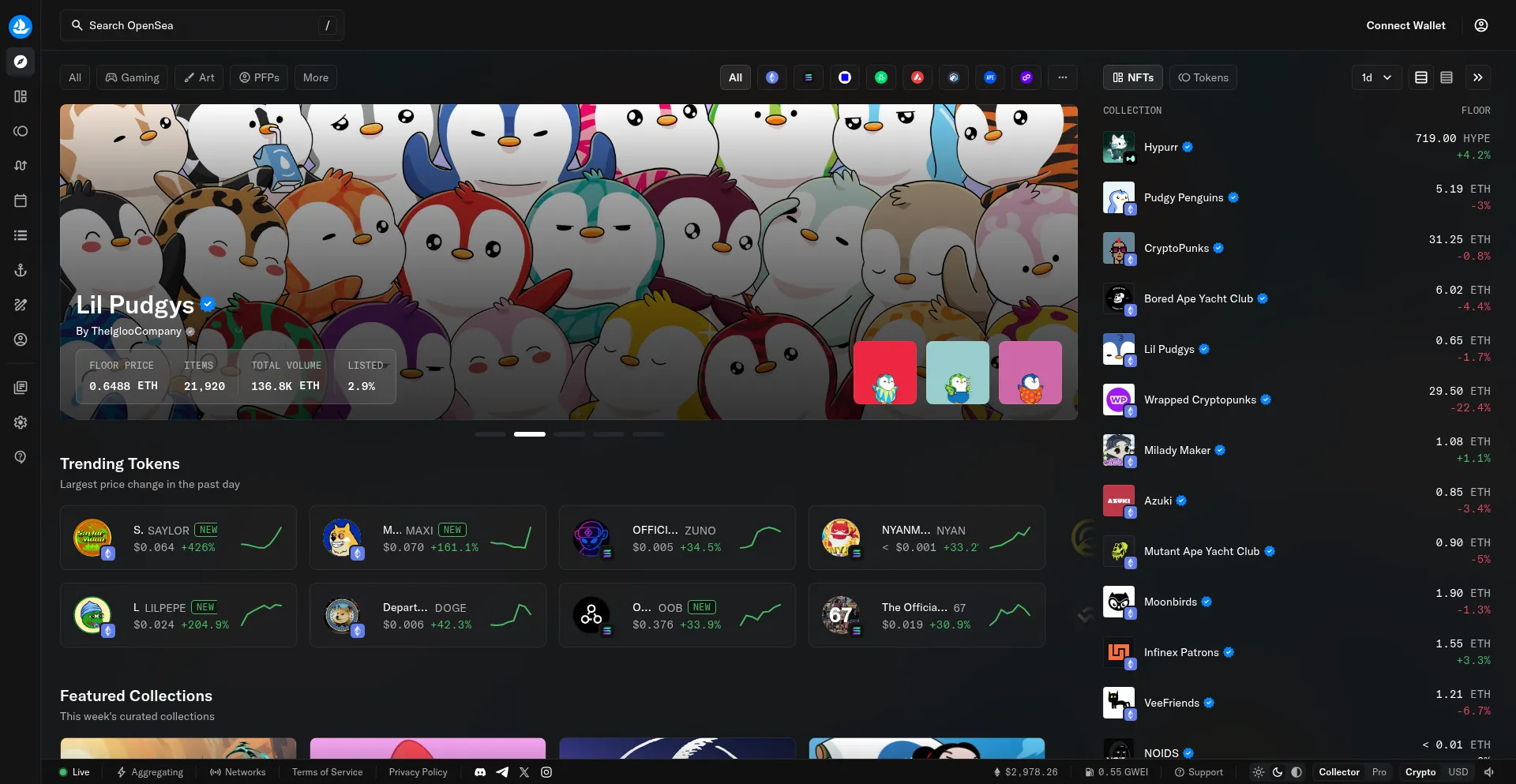Switch to light theme with the sun icon
Screen dimensions: 1516x784
pyautogui.click(x=1258, y=772)
